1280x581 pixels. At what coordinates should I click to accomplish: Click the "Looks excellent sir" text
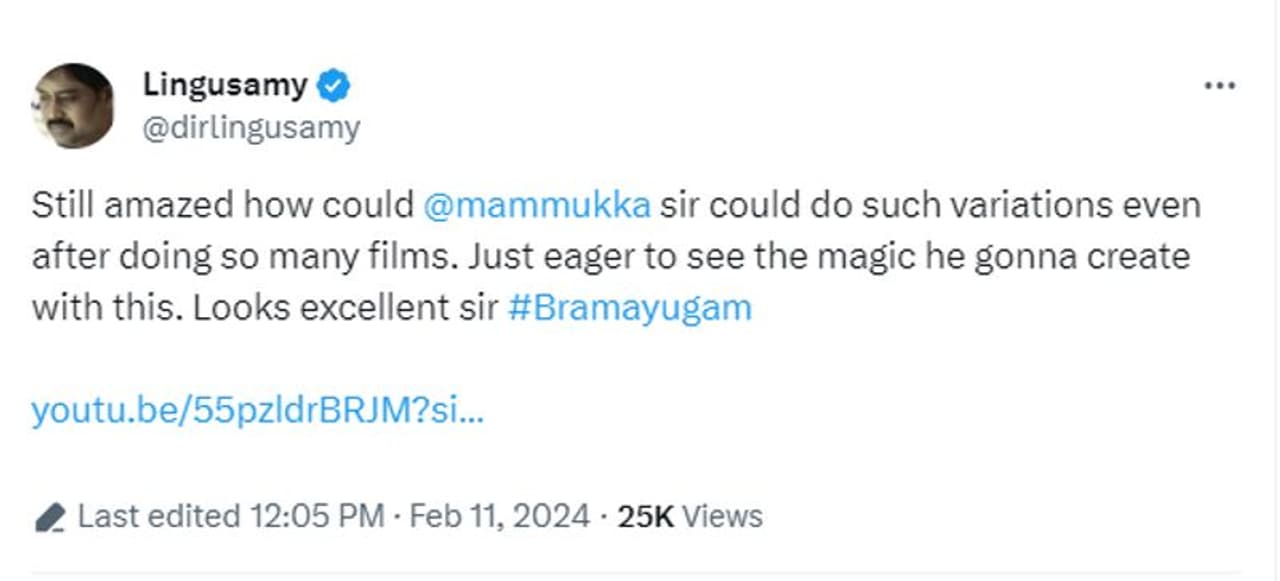[x=344, y=307]
